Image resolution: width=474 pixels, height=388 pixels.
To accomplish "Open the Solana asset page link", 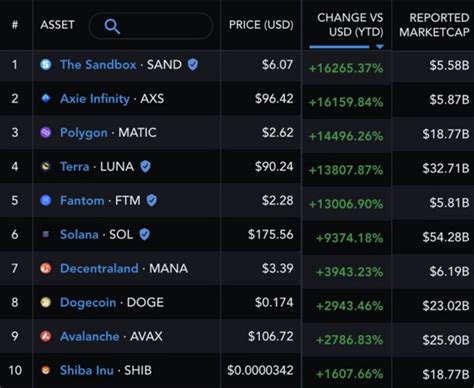I will 79,234.
